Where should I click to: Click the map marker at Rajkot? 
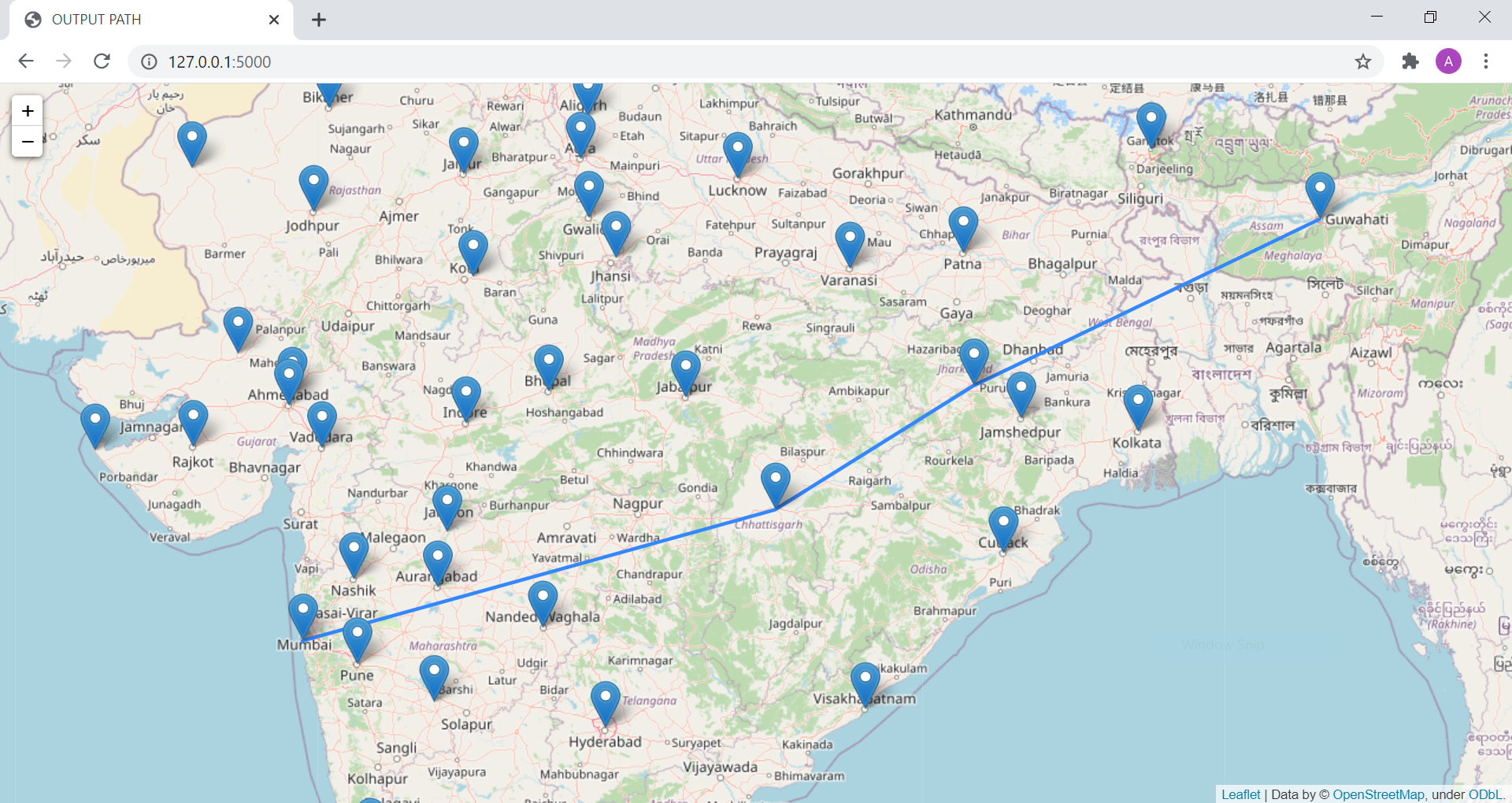click(193, 423)
